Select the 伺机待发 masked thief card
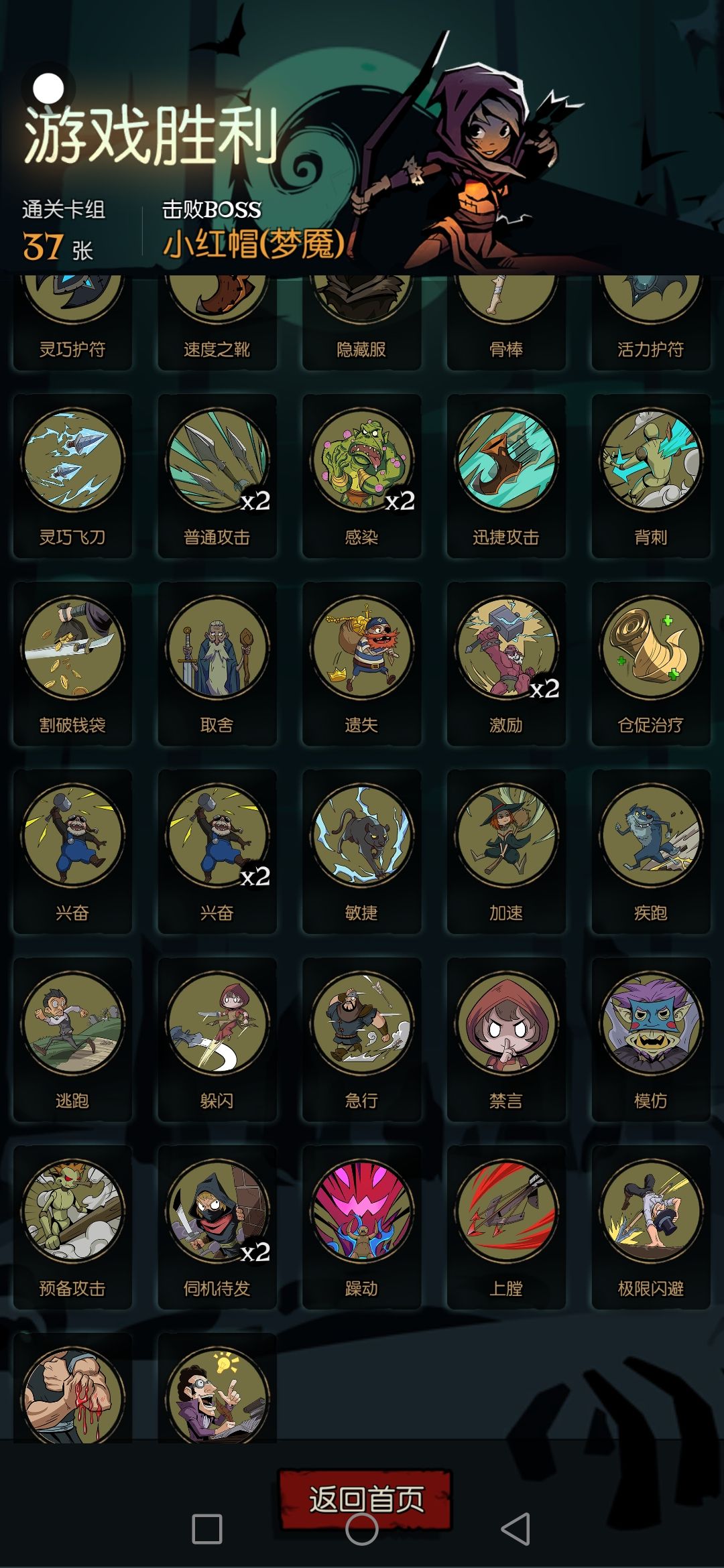The height and width of the screenshot is (1568, 724). tap(217, 1228)
